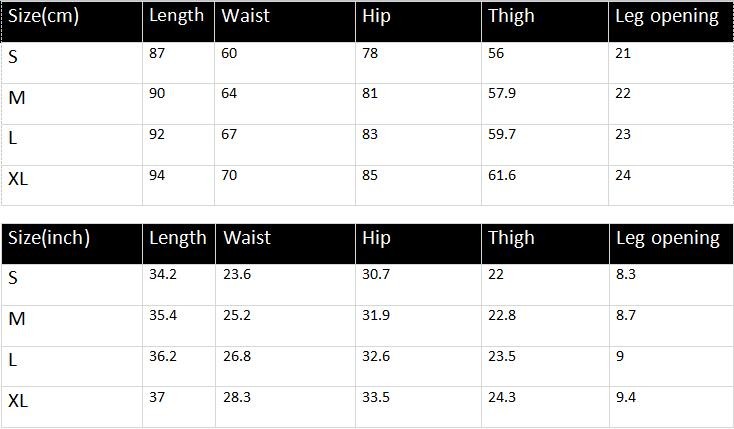The image size is (734, 429).
Task: Click the length value 34.2 cell
Action: coord(162,274)
